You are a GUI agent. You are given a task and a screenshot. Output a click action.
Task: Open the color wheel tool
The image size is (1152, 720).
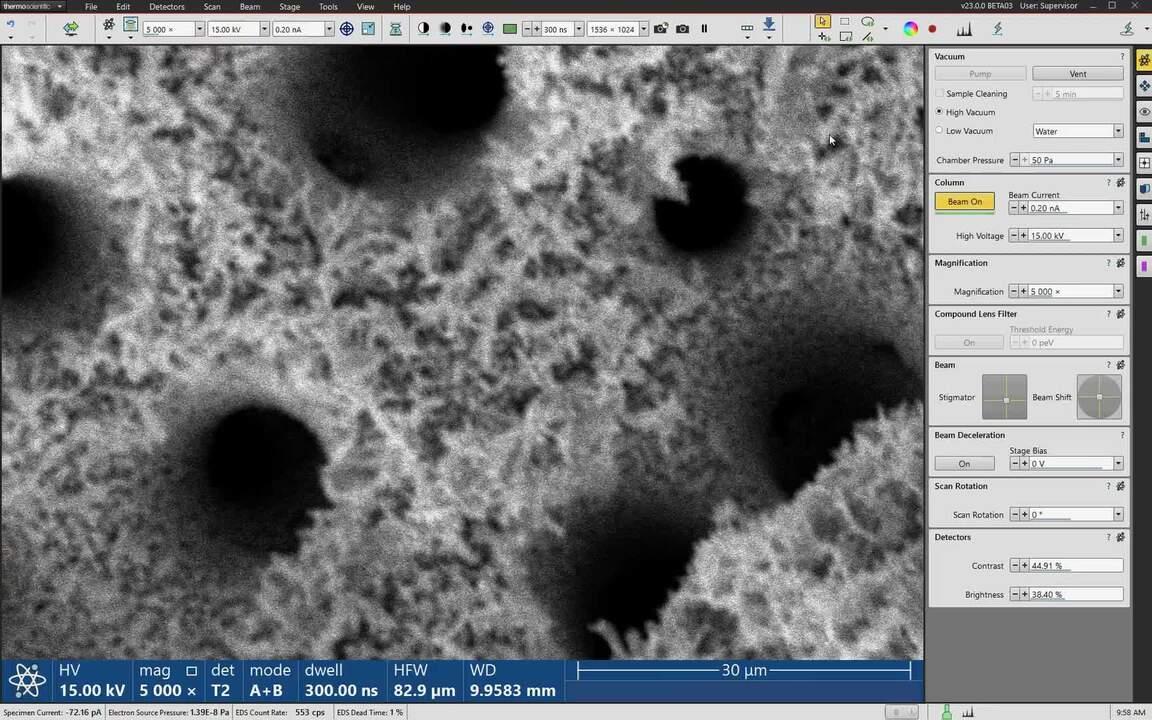pyautogui.click(x=910, y=29)
